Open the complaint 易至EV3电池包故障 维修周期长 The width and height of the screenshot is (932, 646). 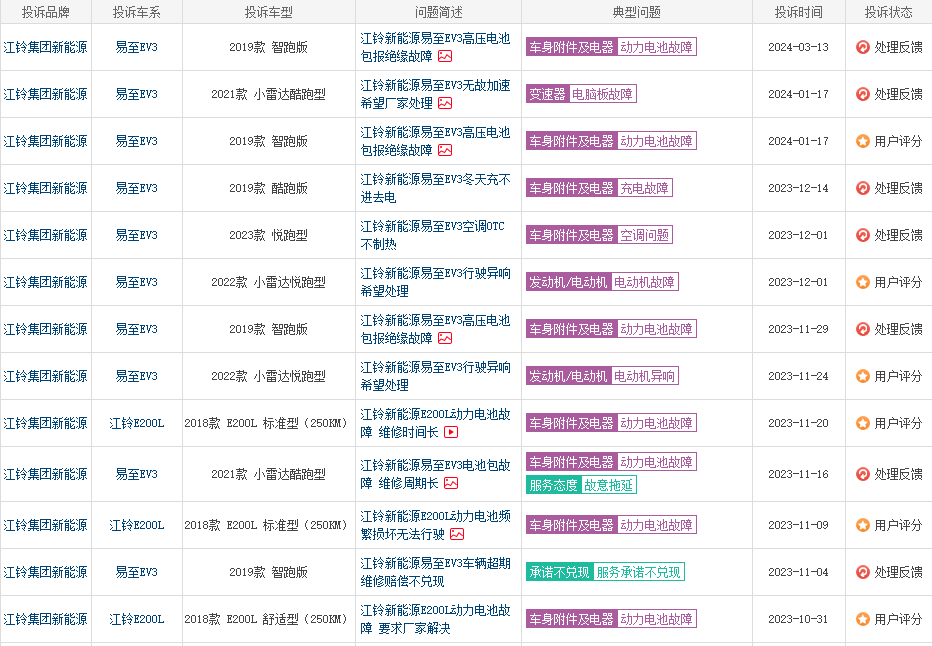[435, 474]
